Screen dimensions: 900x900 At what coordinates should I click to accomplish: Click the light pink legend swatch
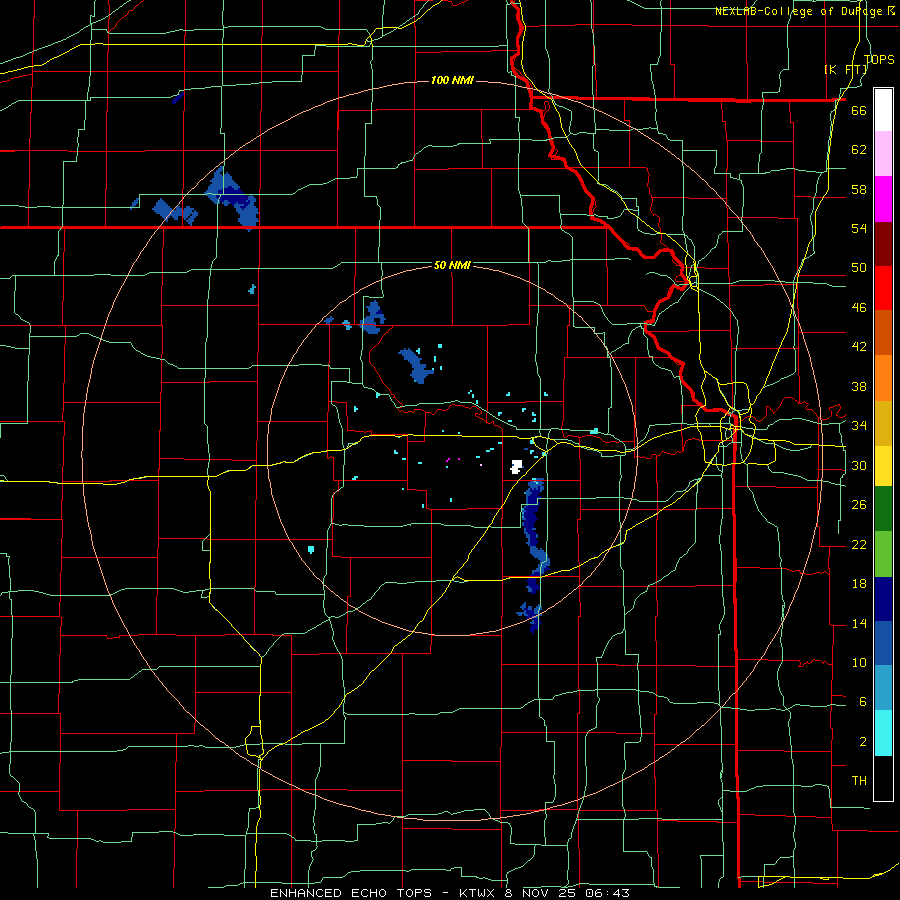[883, 153]
